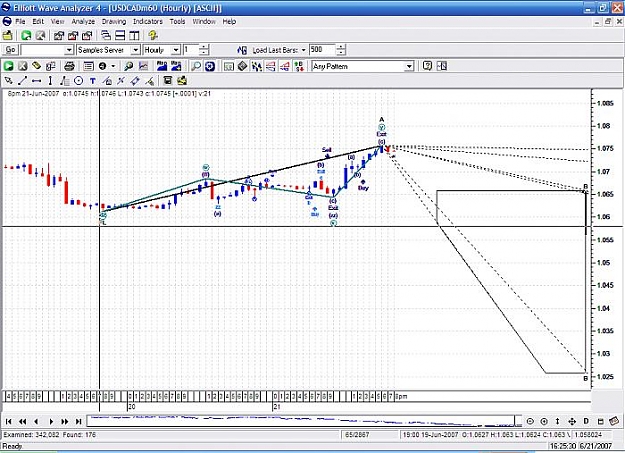Click the tile windows vertically icon
Image resolution: width=625 pixels, height=453 pixels.
134,35
